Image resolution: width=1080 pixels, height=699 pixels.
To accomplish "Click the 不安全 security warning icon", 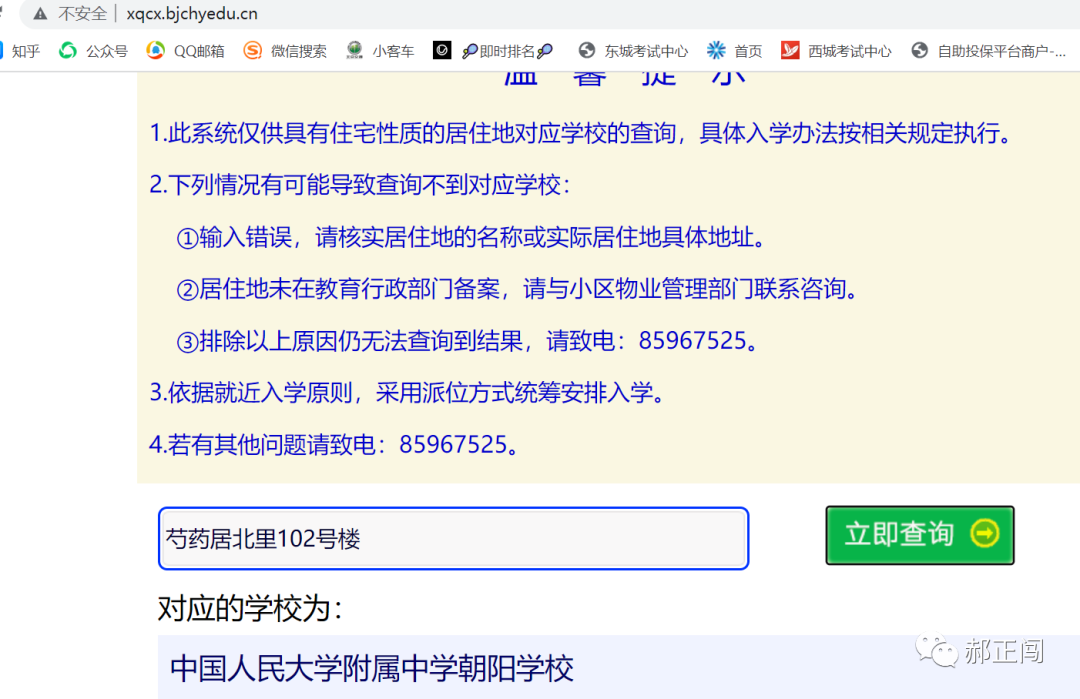I will (41, 14).
